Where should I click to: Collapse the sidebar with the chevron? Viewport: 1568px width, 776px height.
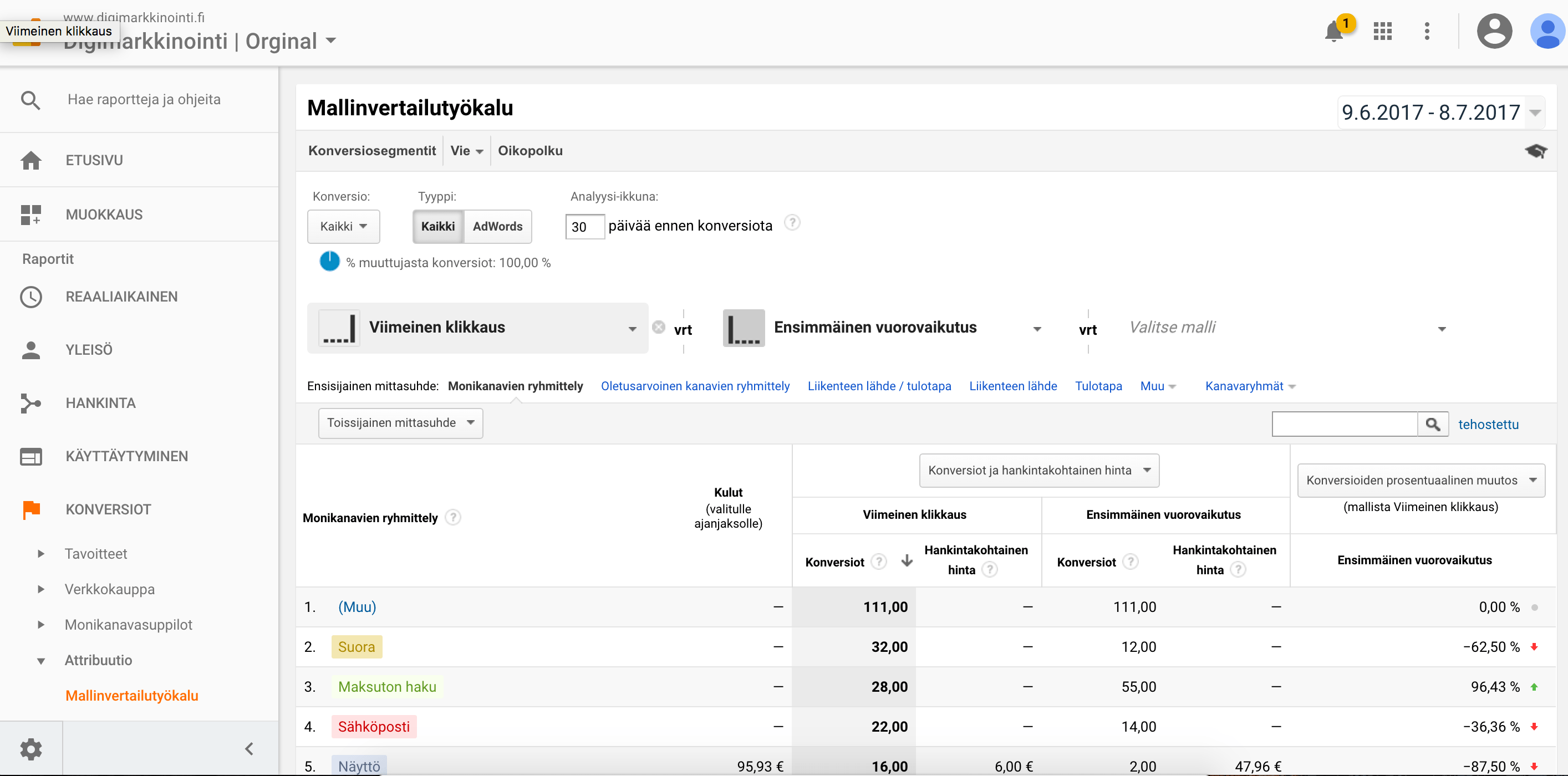249,749
